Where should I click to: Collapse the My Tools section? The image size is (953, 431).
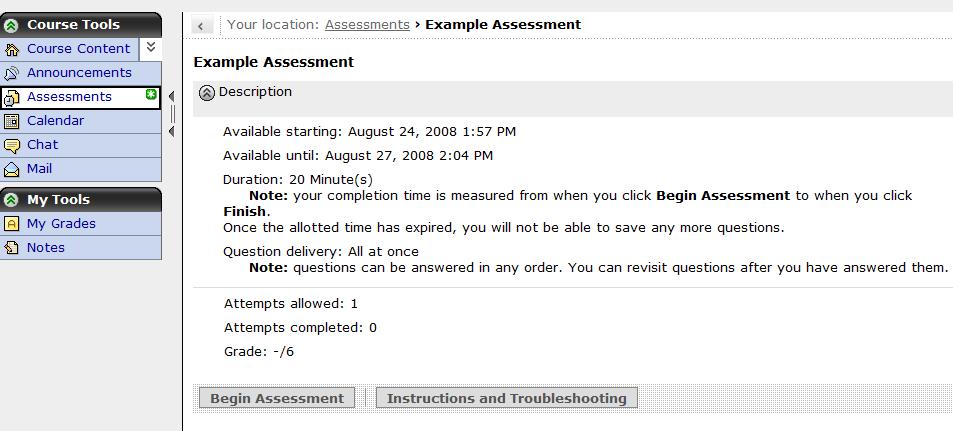click(11, 200)
